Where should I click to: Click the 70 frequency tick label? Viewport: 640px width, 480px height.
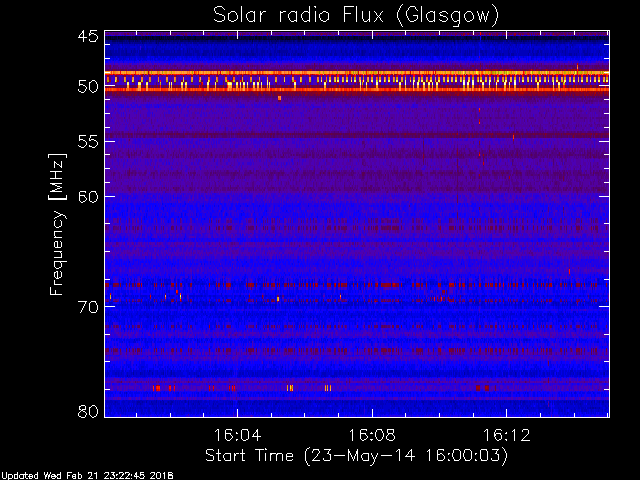pos(88,307)
